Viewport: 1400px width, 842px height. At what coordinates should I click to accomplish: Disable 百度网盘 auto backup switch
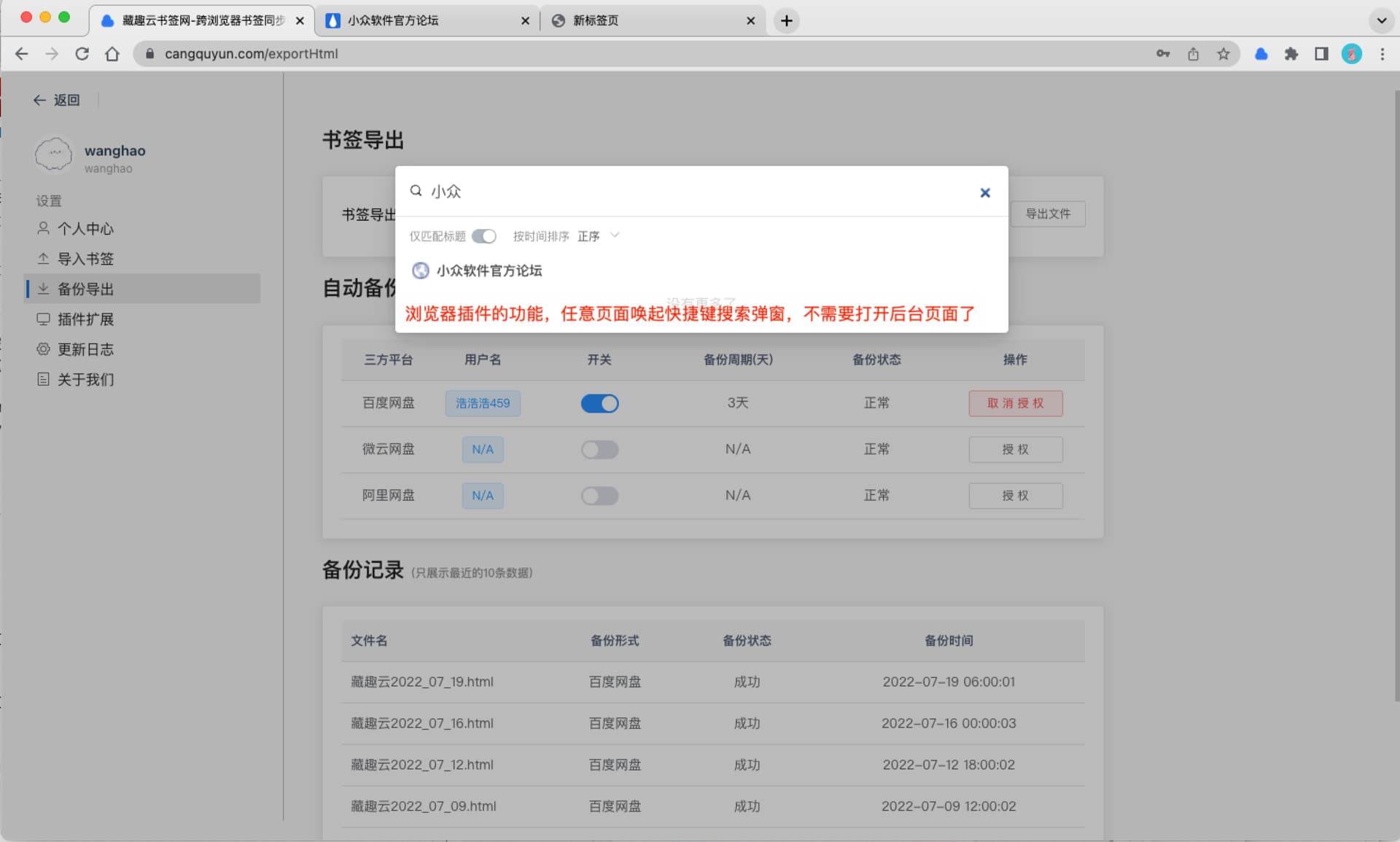[x=599, y=403]
